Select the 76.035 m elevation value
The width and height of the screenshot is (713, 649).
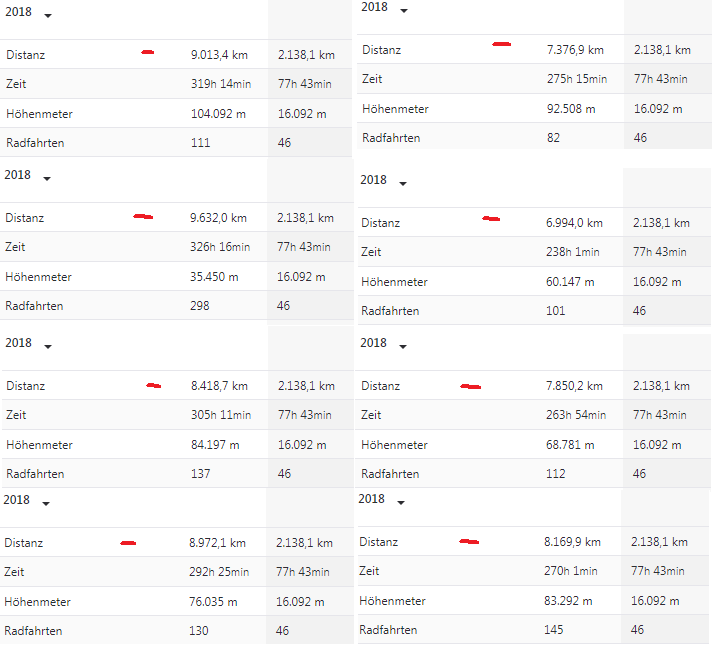pos(215,602)
